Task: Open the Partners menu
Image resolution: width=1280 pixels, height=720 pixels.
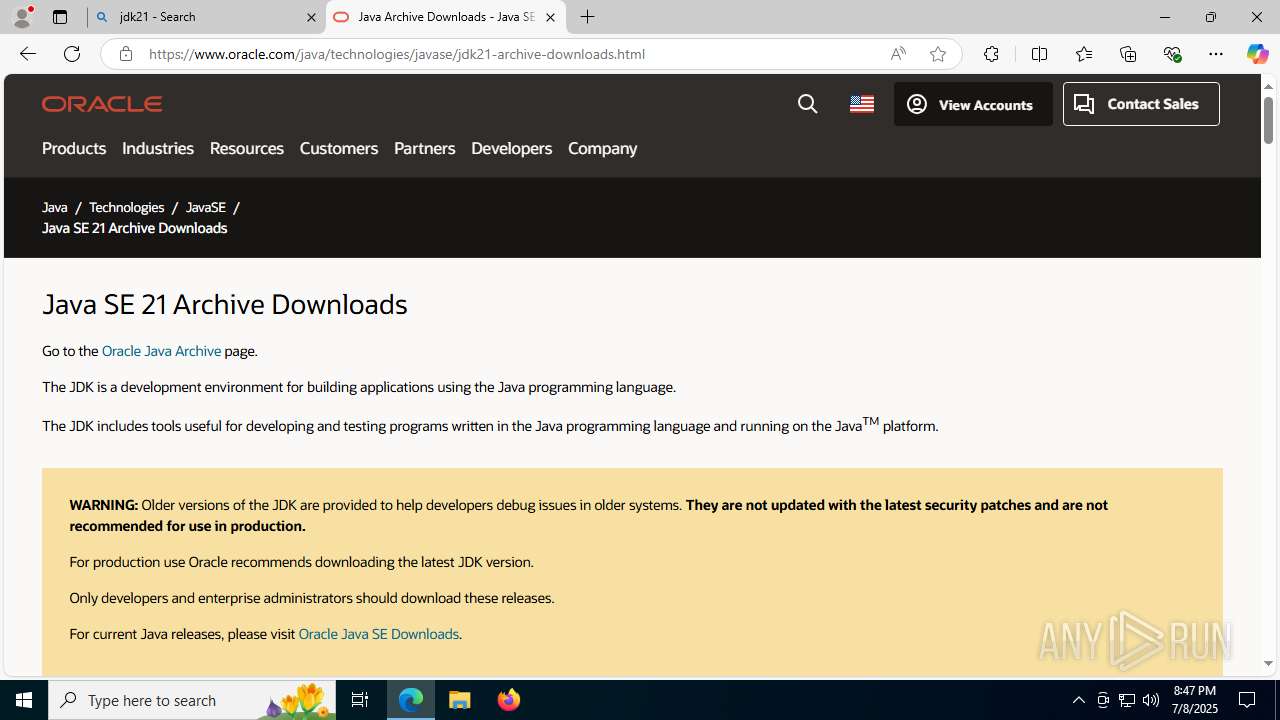Action: tap(424, 148)
